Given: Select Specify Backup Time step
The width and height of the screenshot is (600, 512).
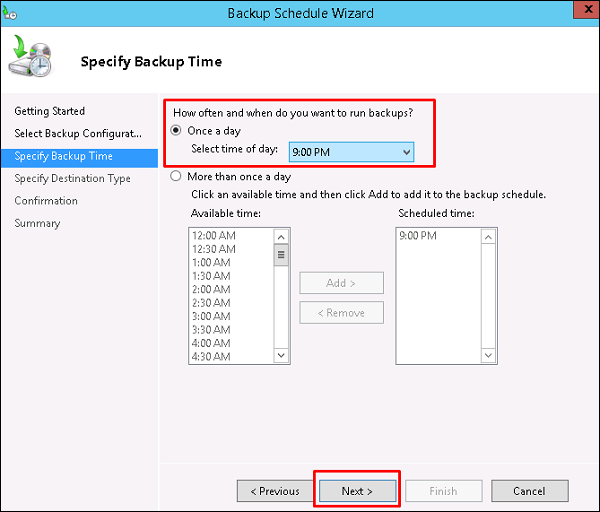Looking at the screenshot, I should point(64,156).
